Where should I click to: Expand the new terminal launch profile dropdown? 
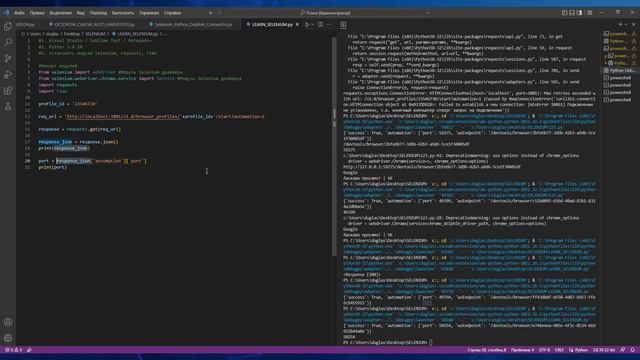[625, 24]
